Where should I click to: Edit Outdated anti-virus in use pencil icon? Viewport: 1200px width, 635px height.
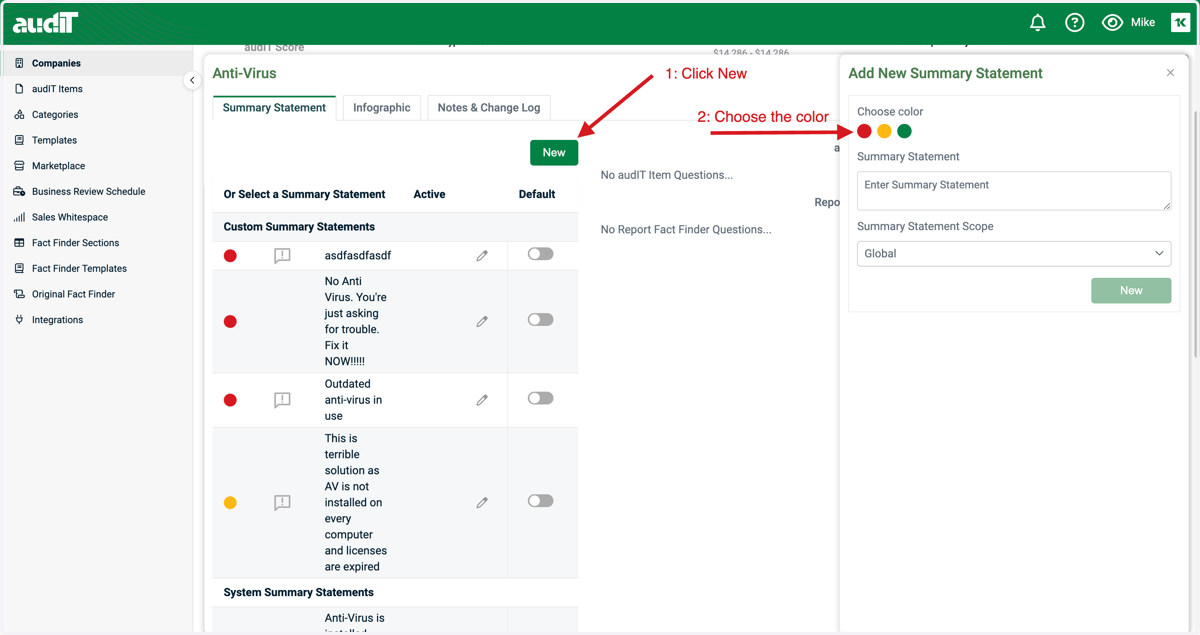pyautogui.click(x=482, y=400)
